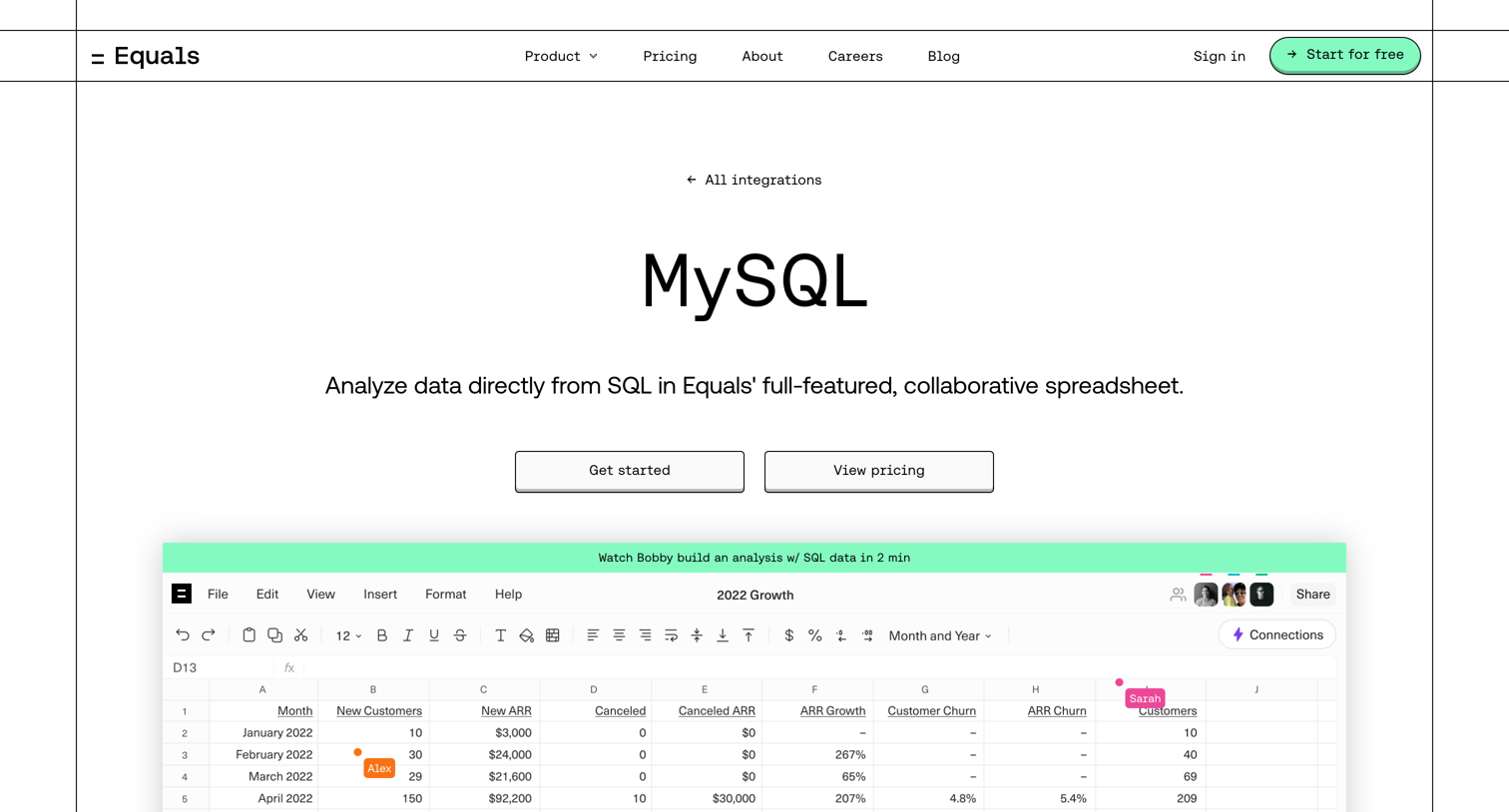Click the text wrap icon
This screenshot has height=812, width=1509.
click(x=671, y=635)
